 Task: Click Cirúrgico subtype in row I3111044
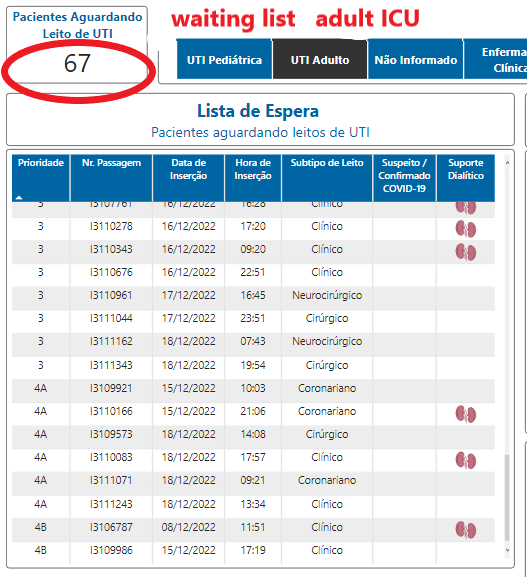pyautogui.click(x=327, y=318)
